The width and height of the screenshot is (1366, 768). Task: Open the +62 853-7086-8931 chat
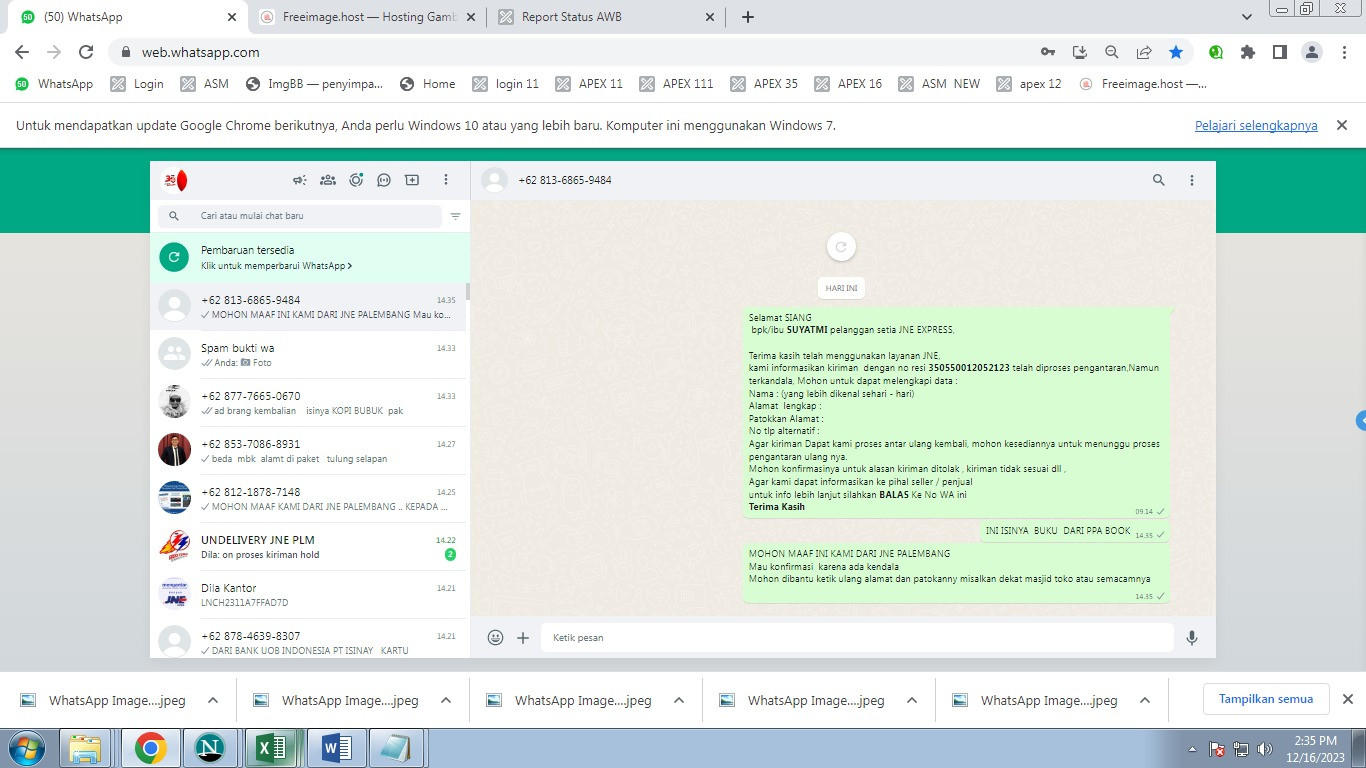pyautogui.click(x=310, y=450)
